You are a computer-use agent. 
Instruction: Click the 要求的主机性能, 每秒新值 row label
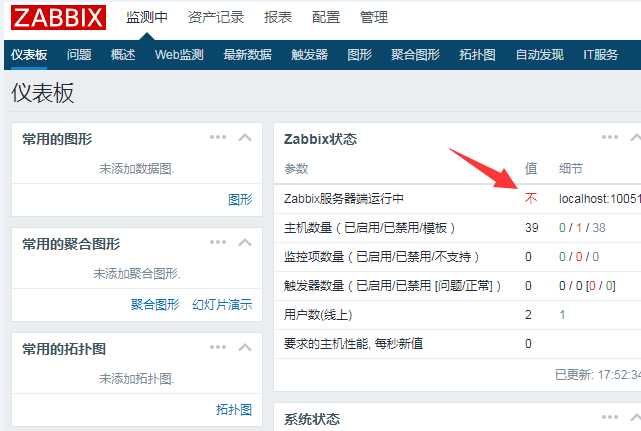[353, 344]
